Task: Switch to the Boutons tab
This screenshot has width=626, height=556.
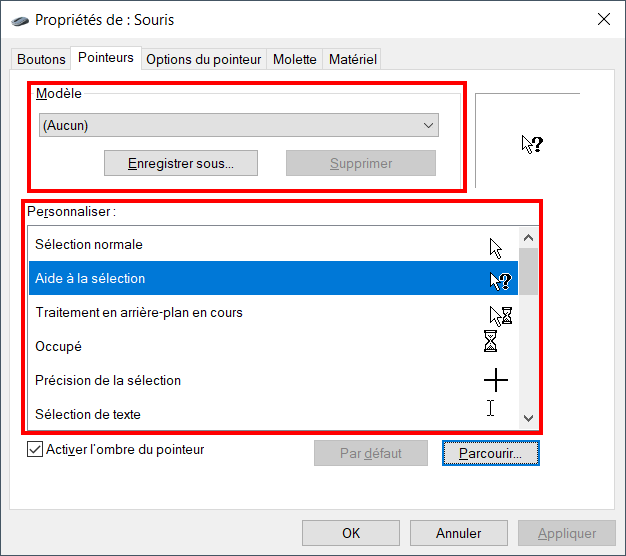Action: (41, 59)
